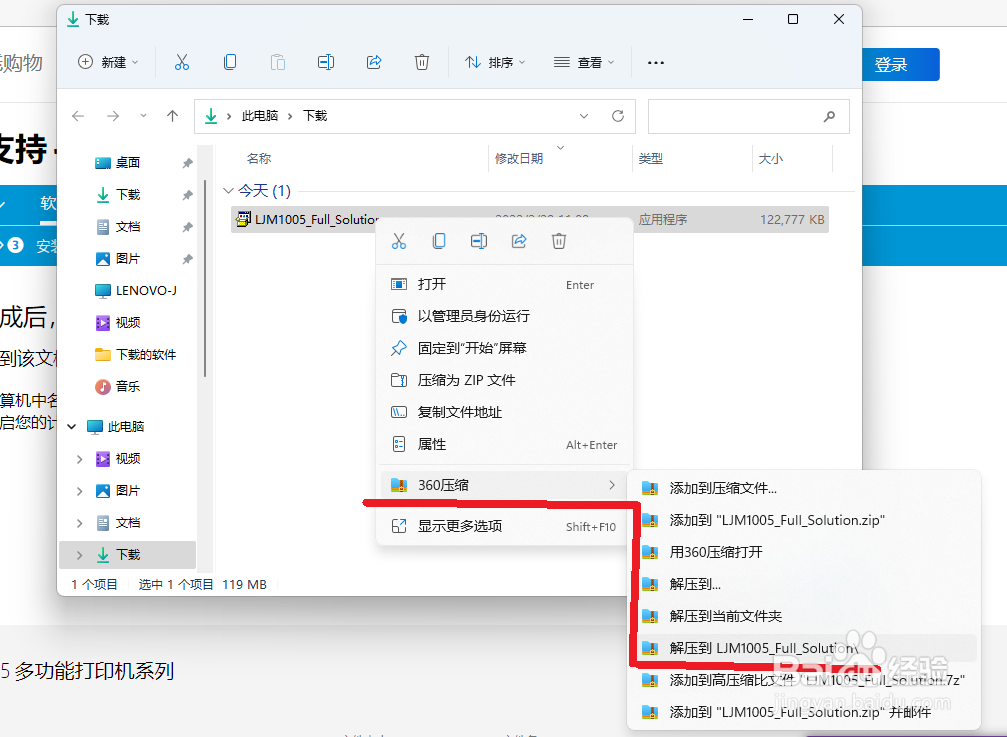Navigate up using the up arrow icon
1007x737 pixels.
coord(172,115)
